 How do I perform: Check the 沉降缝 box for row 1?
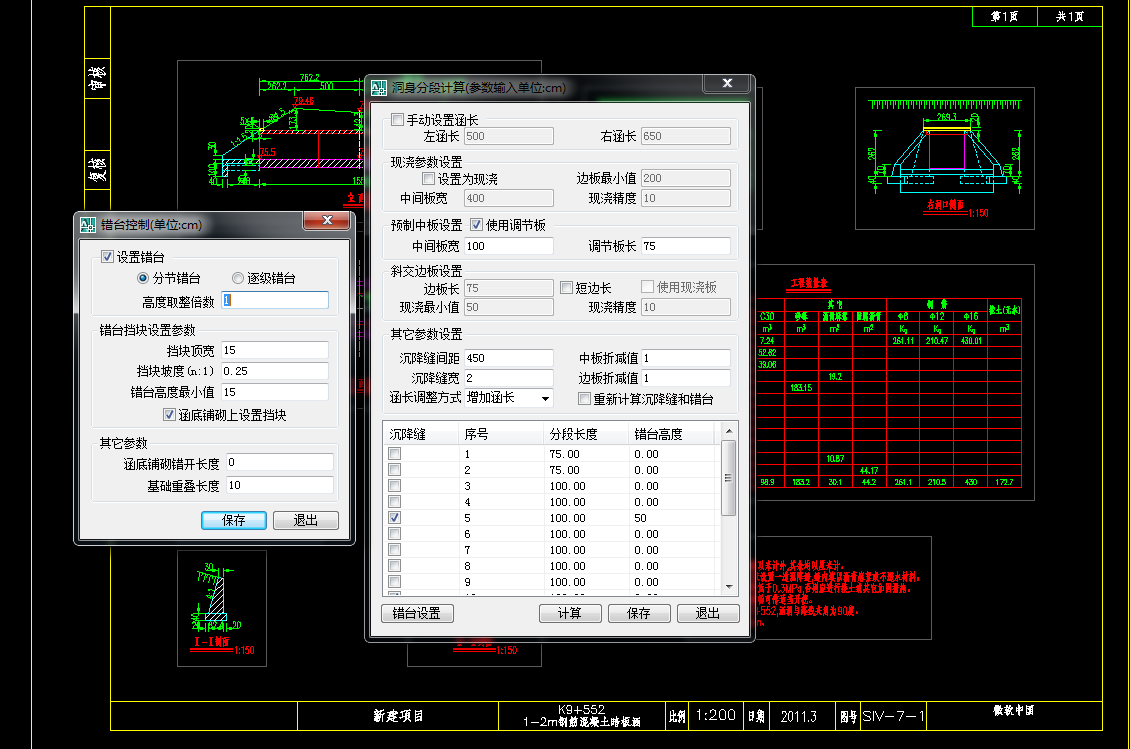pos(394,454)
